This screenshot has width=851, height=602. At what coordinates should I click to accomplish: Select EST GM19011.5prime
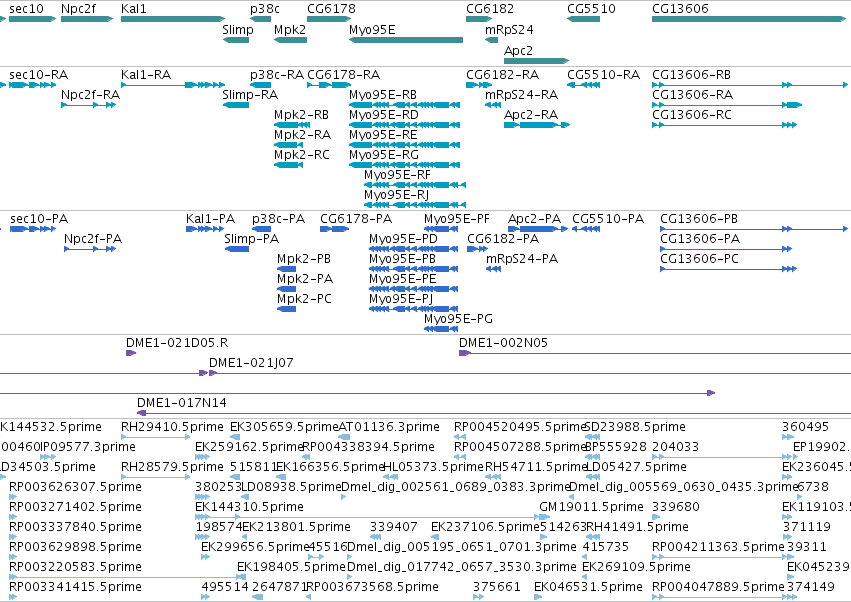click(x=592, y=507)
